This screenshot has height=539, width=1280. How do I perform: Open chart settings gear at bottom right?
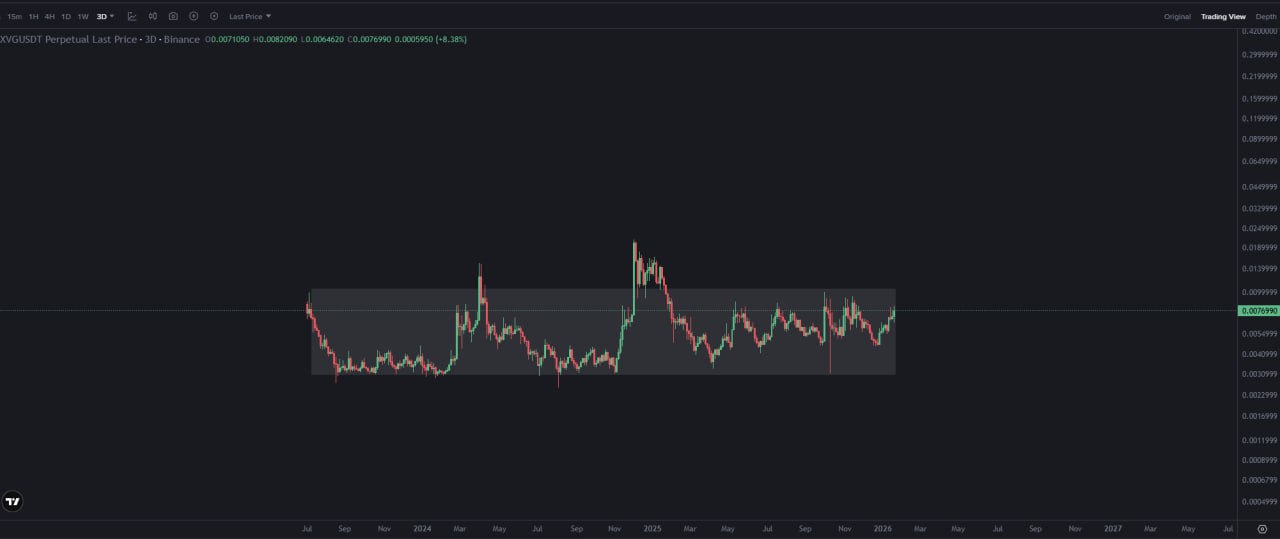(1261, 529)
